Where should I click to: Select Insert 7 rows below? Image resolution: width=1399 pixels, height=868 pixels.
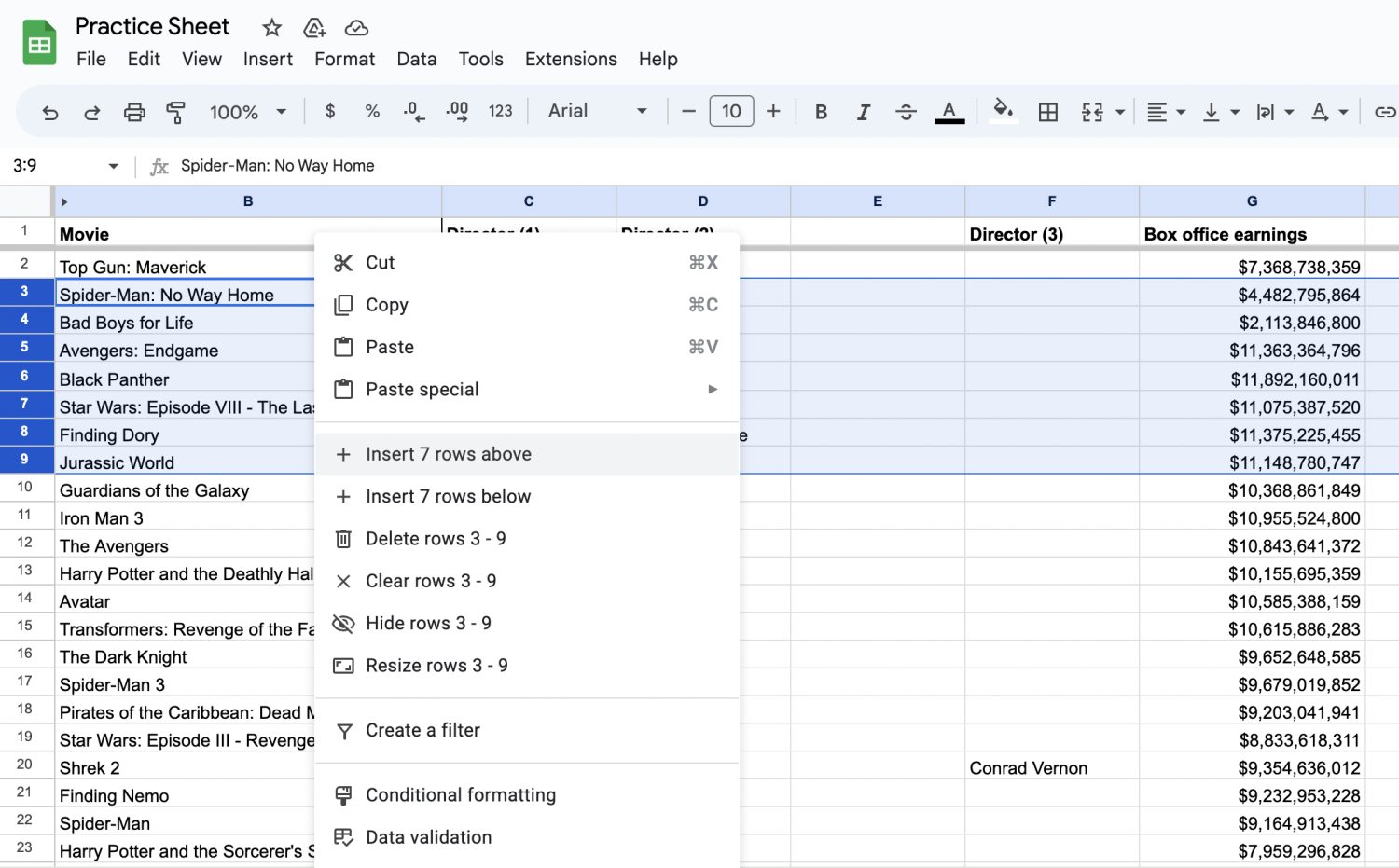click(x=527, y=497)
